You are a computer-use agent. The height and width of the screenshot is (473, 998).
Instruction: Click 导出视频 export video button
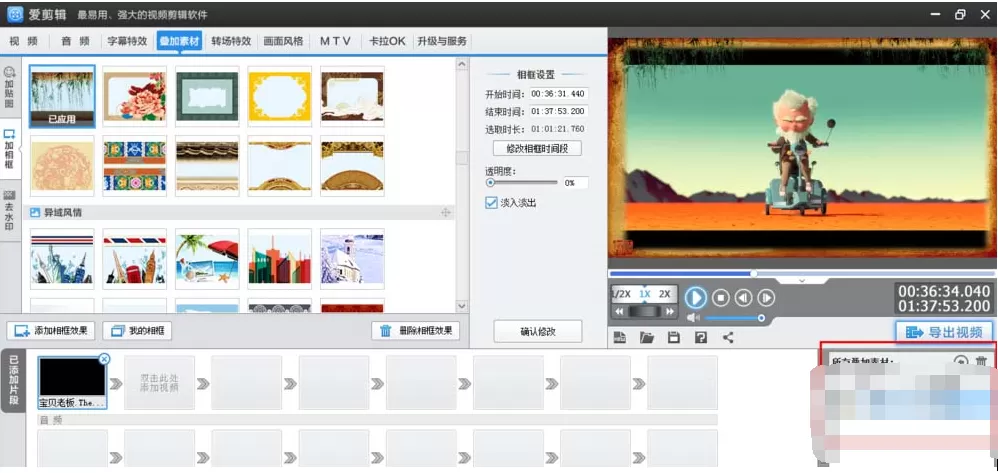(944, 332)
